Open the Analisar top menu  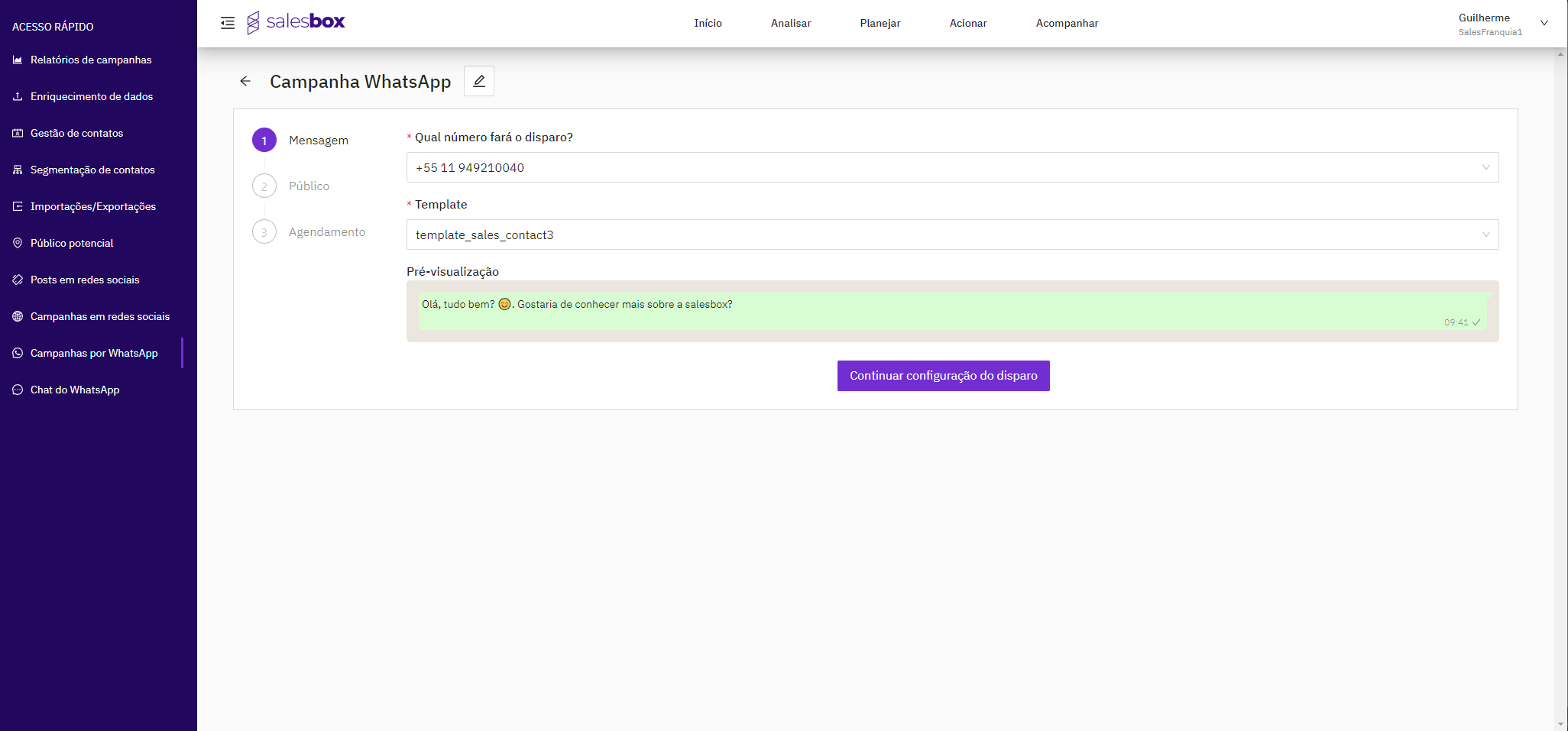790,23
